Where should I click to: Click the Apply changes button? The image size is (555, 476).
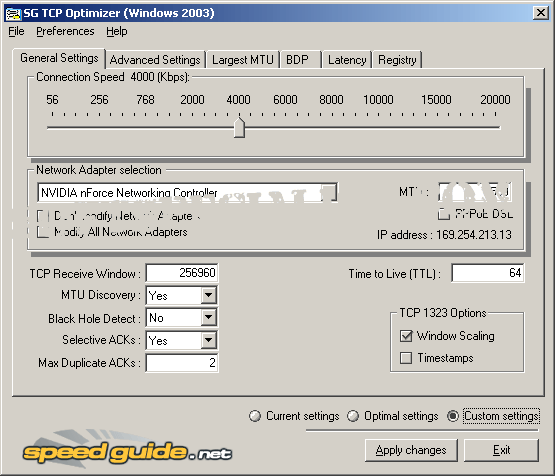(x=411, y=450)
